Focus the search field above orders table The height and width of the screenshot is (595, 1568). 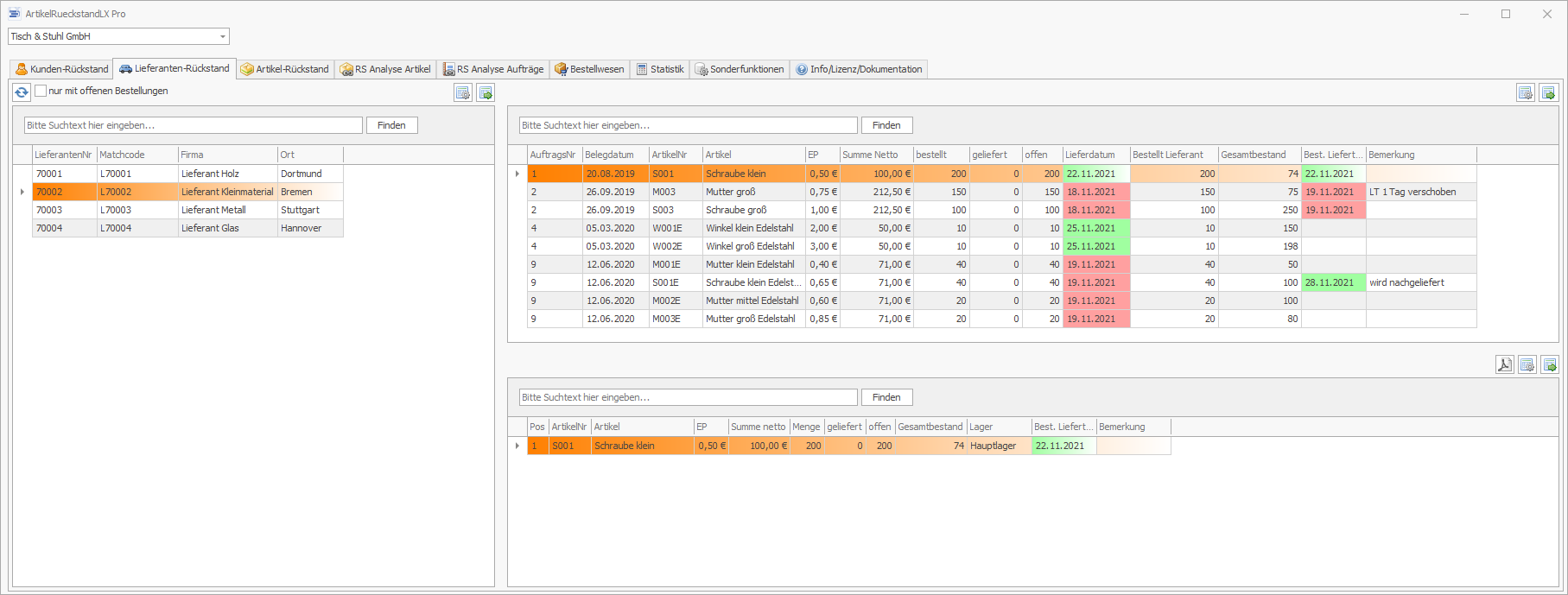pos(688,125)
